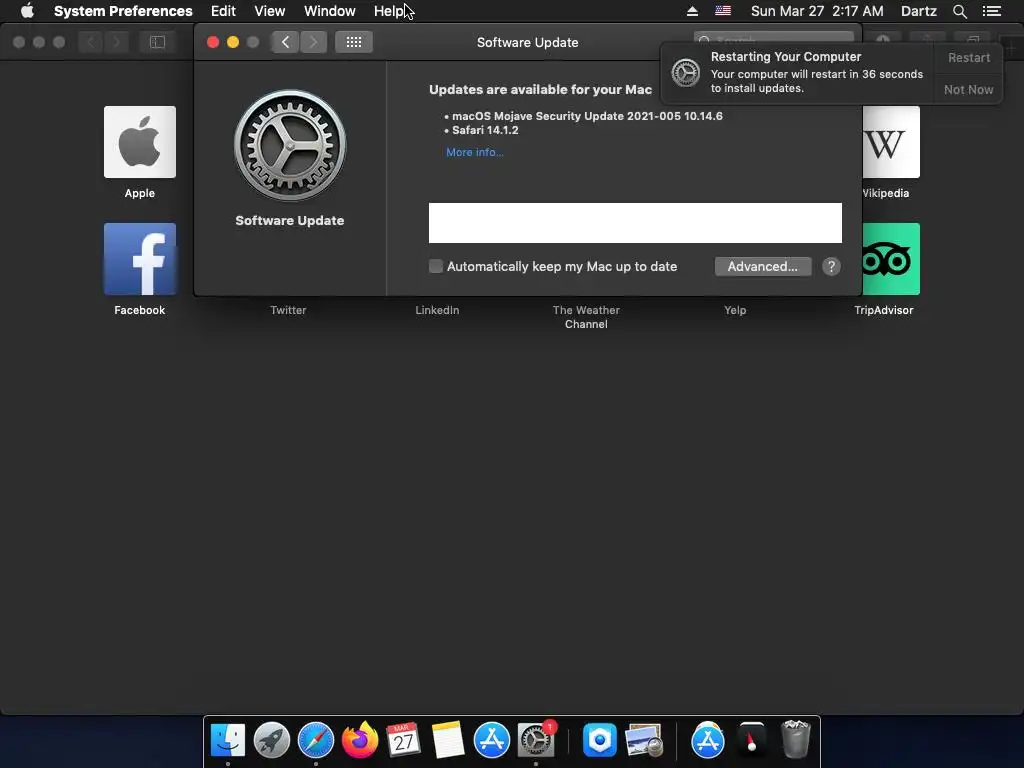Open the Help menu

[389, 11]
